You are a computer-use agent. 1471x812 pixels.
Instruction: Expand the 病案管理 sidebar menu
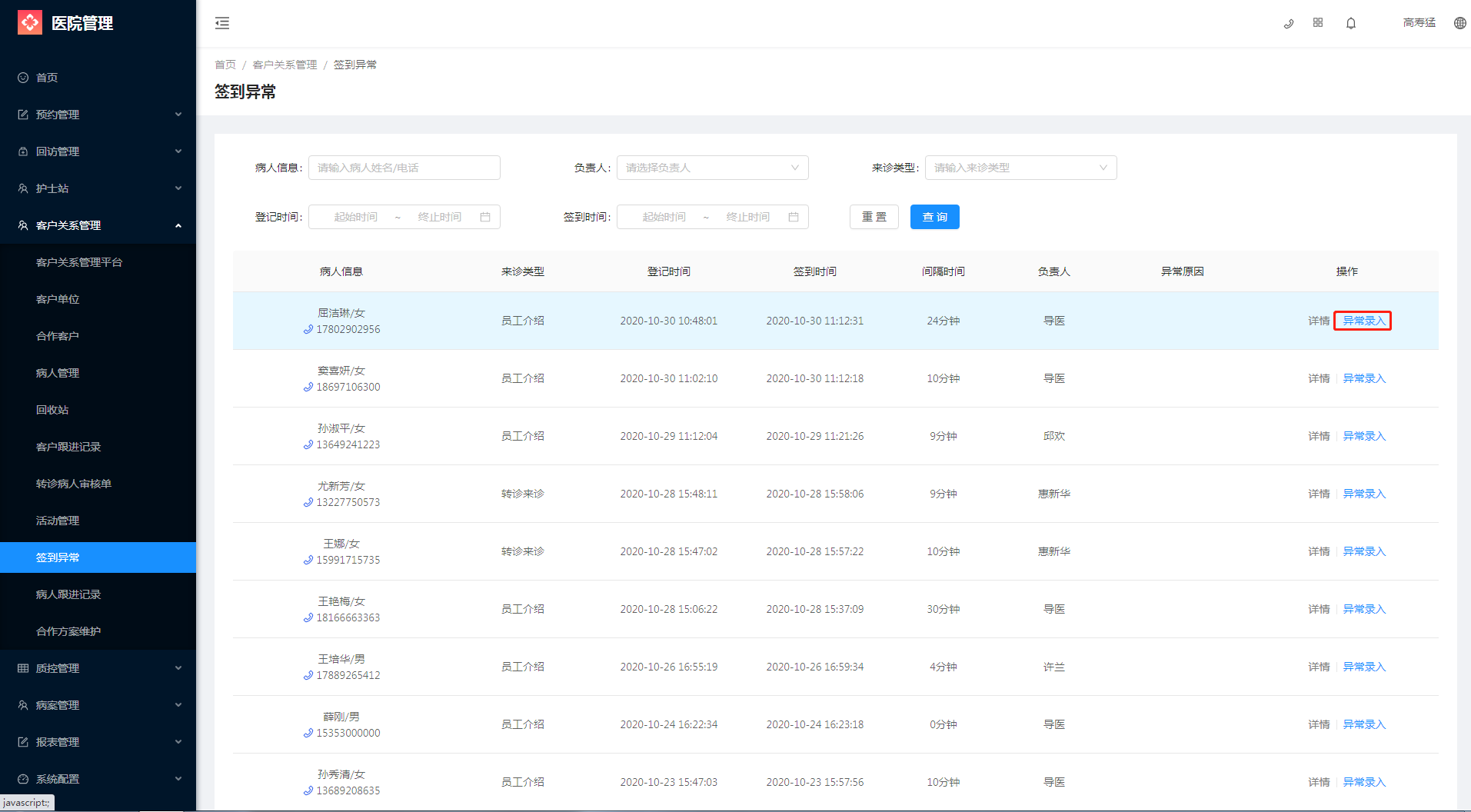coord(98,705)
